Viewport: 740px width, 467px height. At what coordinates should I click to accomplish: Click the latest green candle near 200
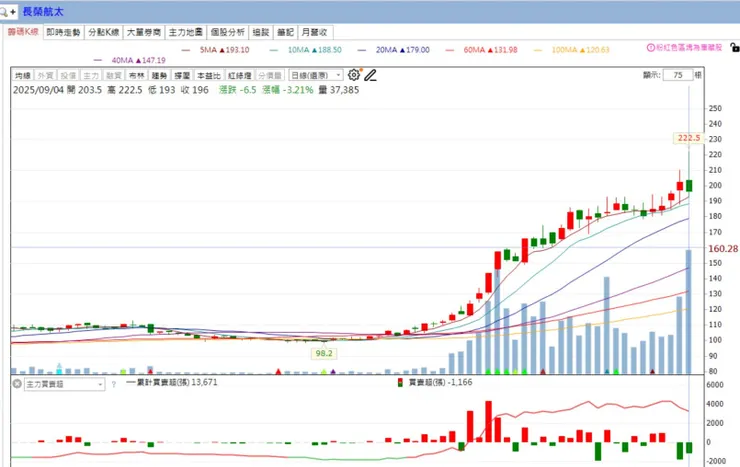tap(689, 185)
